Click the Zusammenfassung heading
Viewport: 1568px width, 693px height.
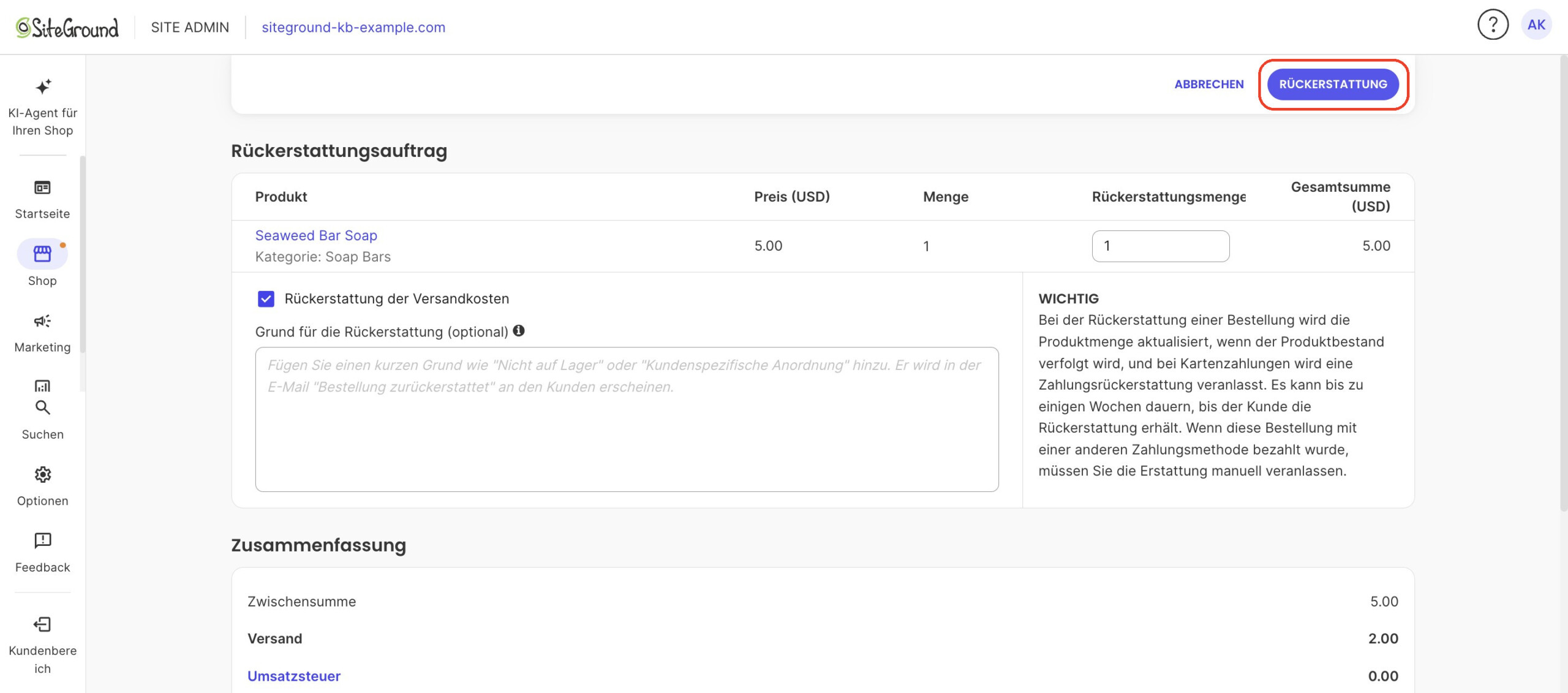coord(318,545)
